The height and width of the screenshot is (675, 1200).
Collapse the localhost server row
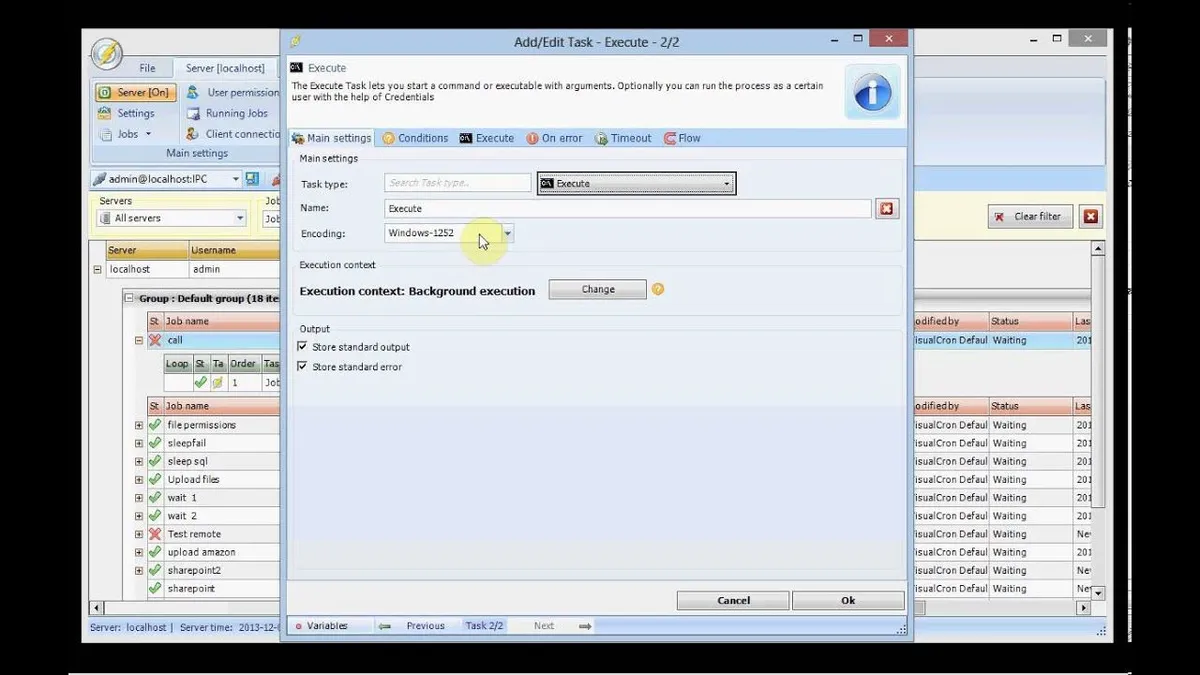(x=97, y=269)
